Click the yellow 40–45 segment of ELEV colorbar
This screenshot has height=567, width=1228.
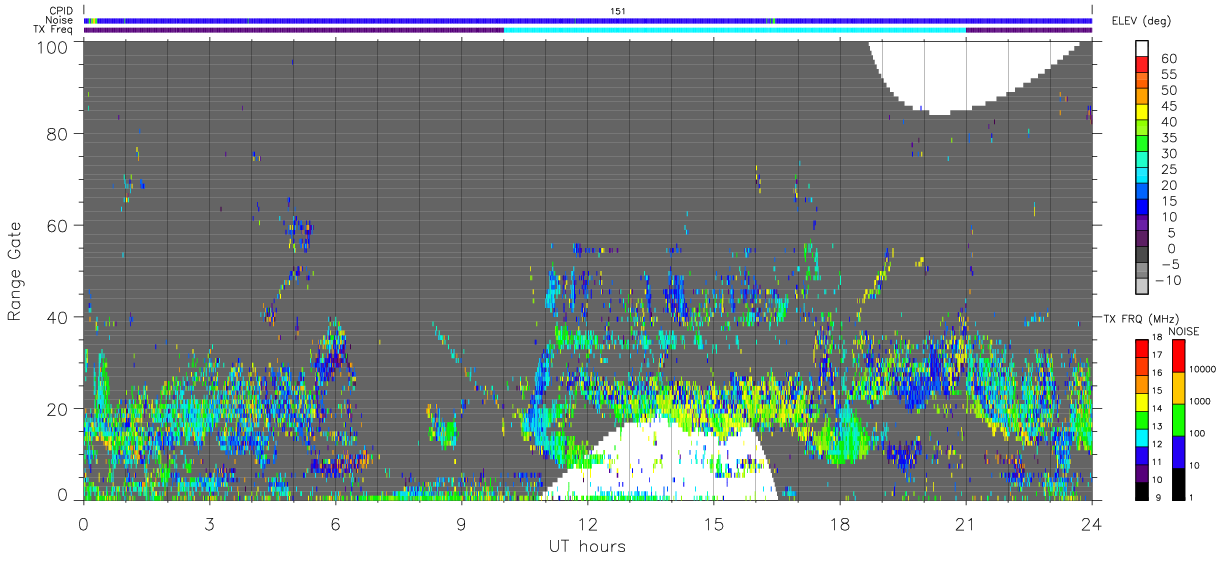click(1142, 114)
